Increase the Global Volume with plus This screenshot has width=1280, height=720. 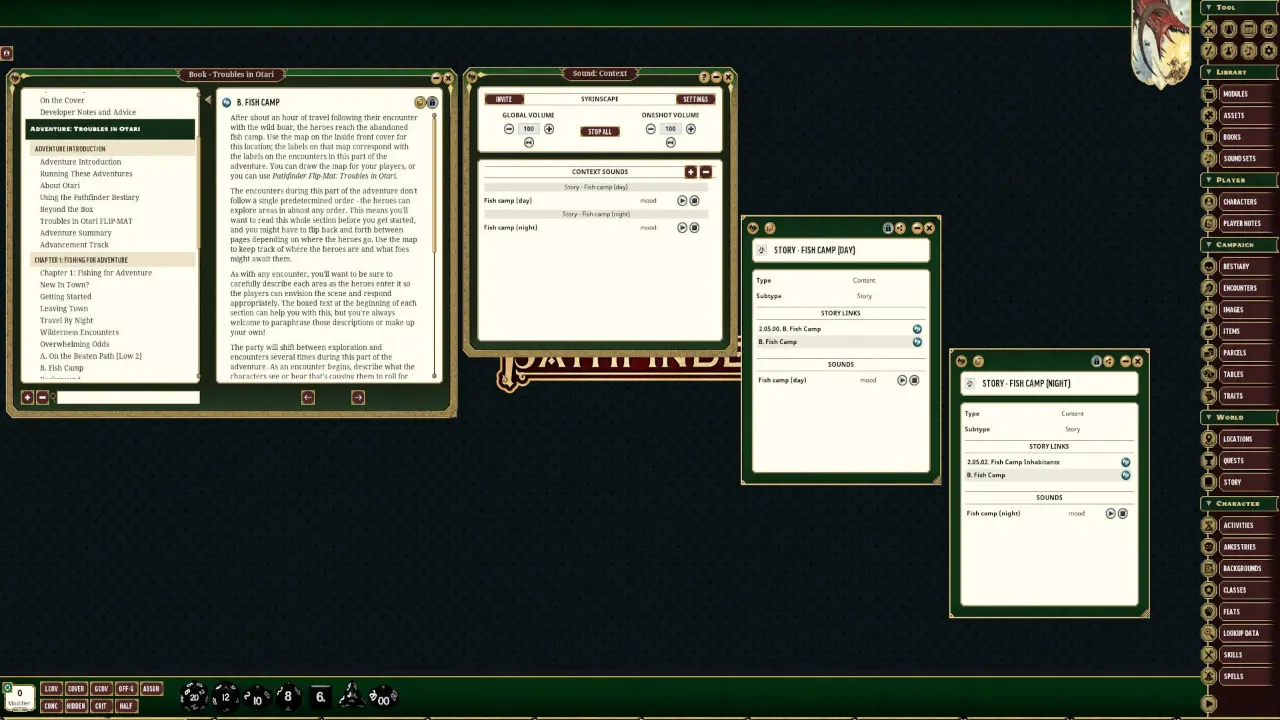[549, 129]
